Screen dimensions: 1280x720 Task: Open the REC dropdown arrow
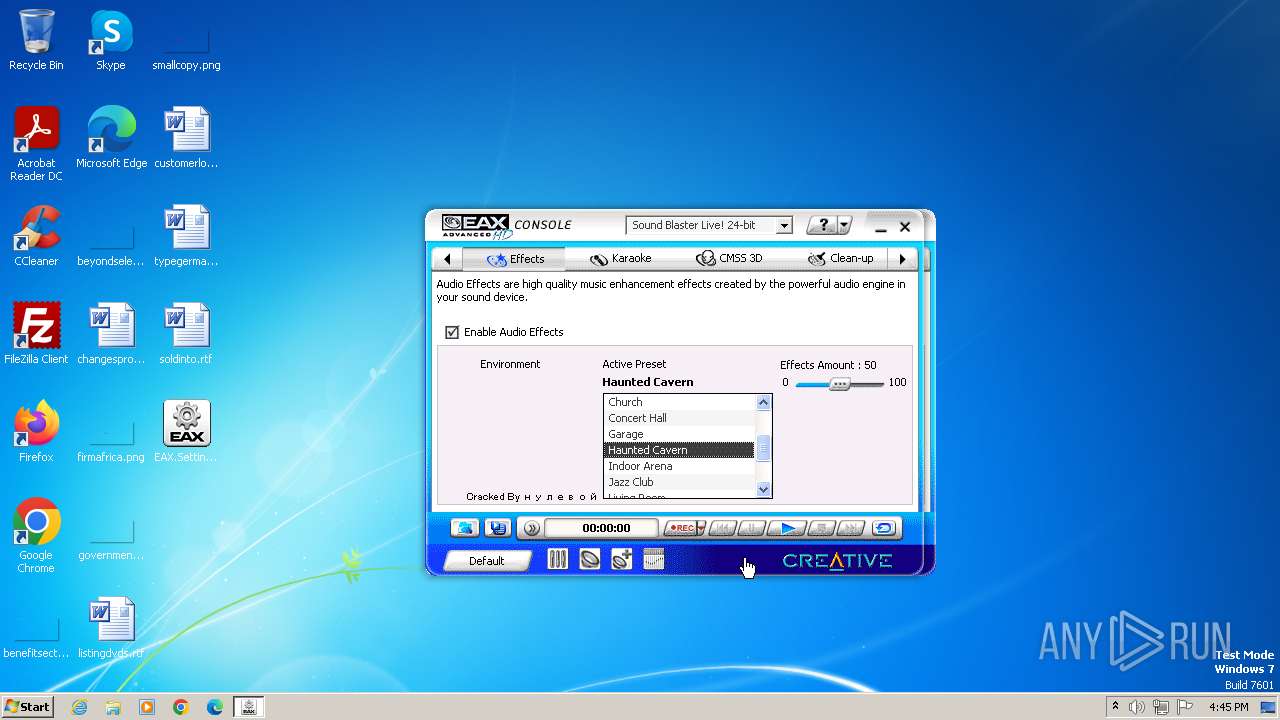point(701,528)
